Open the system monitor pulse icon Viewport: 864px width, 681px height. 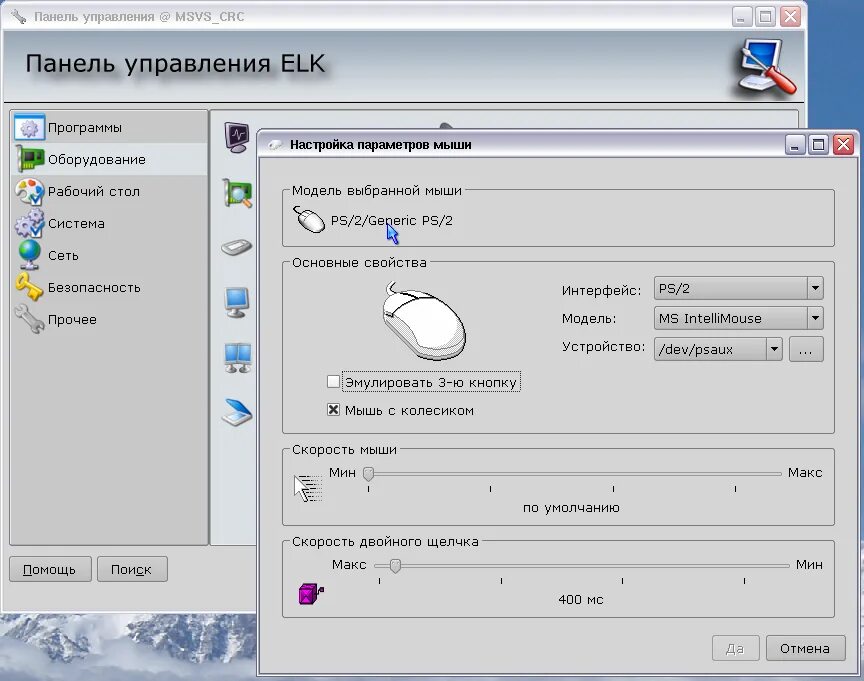(x=237, y=137)
